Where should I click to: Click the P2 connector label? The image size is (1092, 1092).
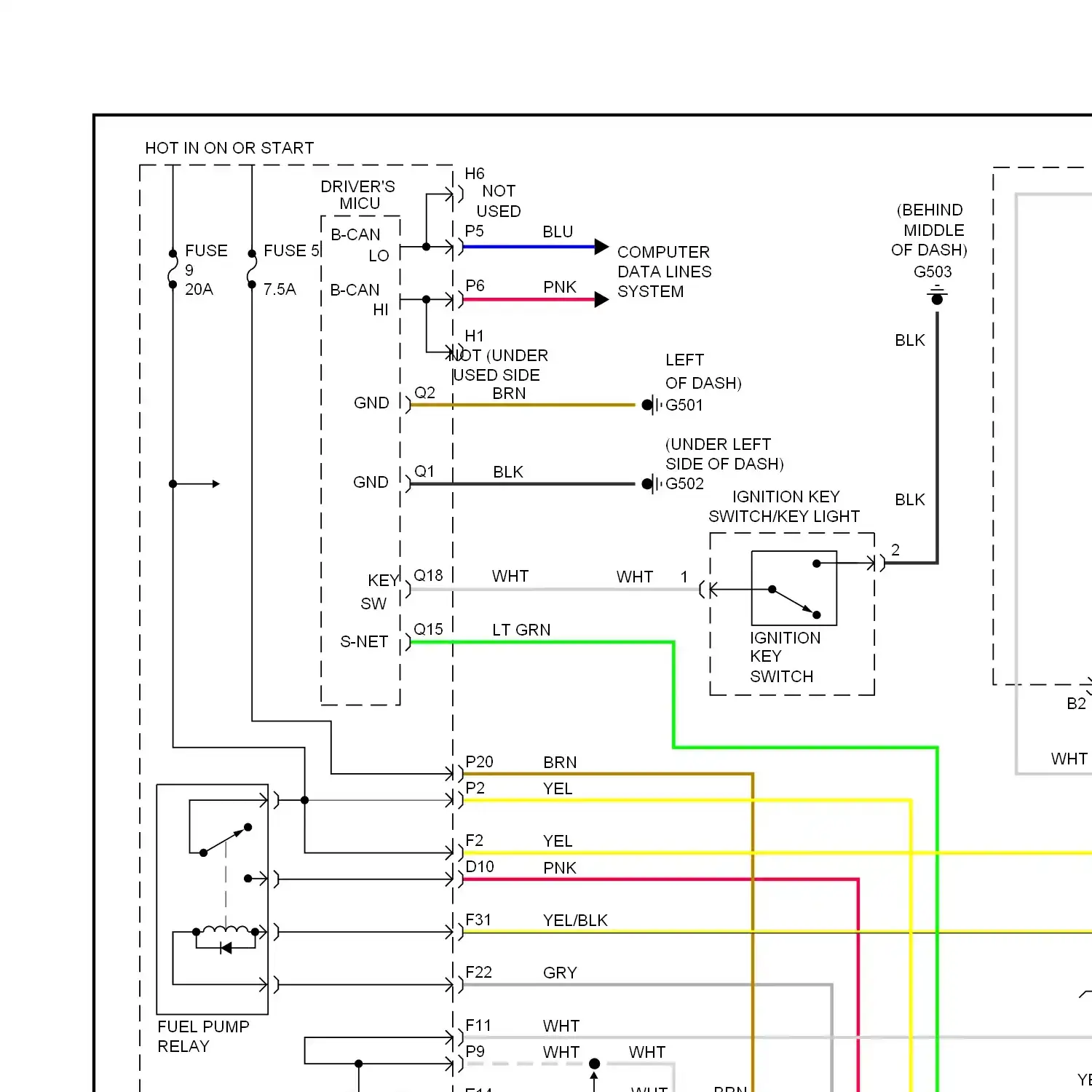475,788
